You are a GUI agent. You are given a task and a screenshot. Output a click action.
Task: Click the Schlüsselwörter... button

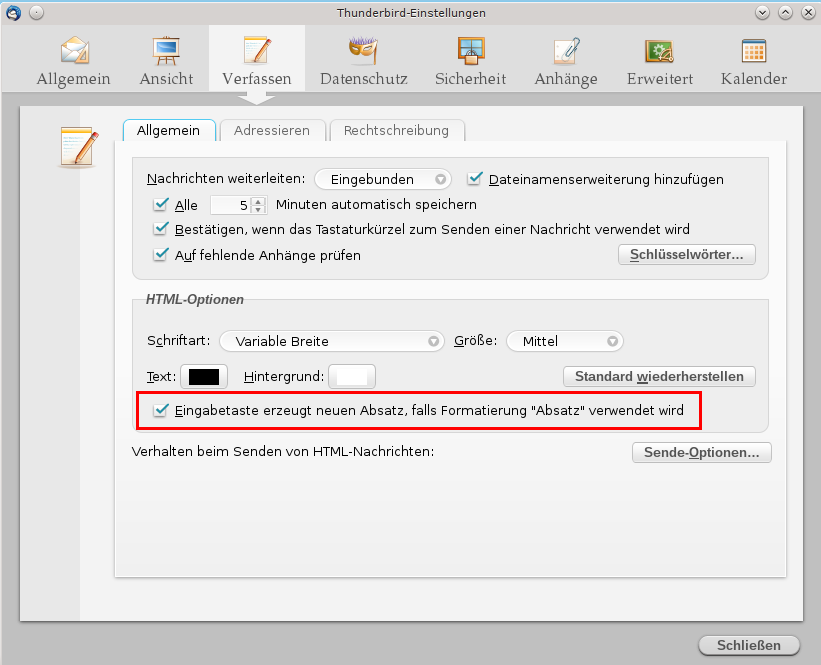686,254
